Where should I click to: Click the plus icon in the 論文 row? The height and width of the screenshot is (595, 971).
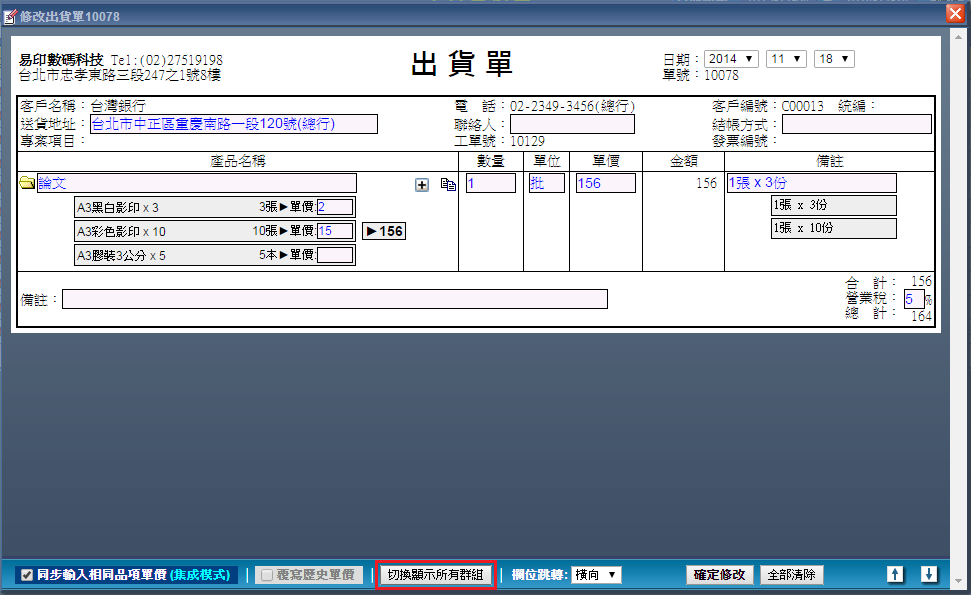[x=421, y=185]
